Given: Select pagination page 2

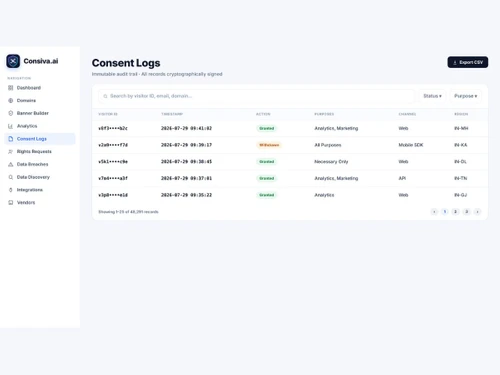Looking at the screenshot, I should (455, 212).
